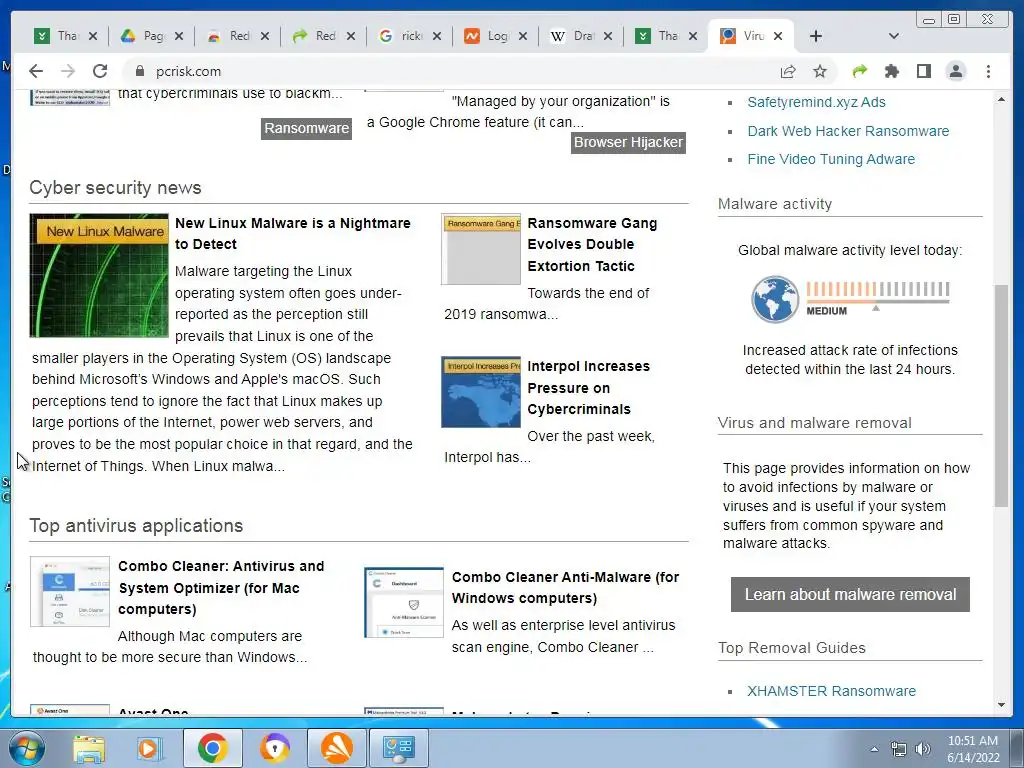
Task: Open the Chrome profile avatar
Action: coord(956,71)
